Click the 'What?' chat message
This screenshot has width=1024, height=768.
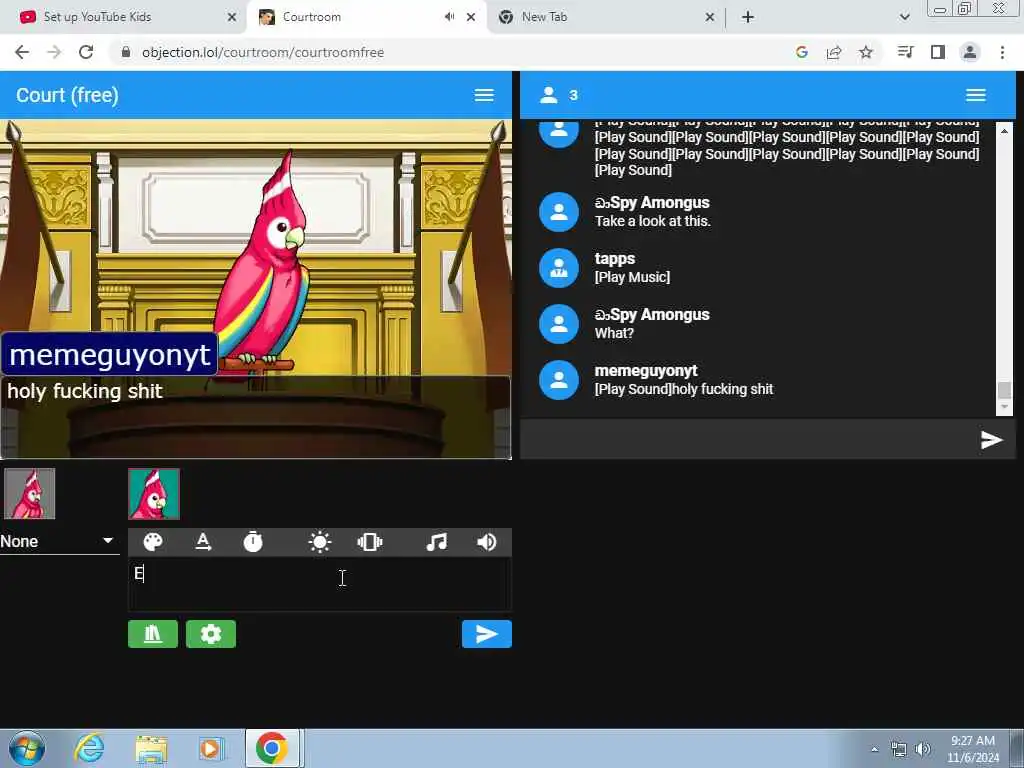pos(614,333)
